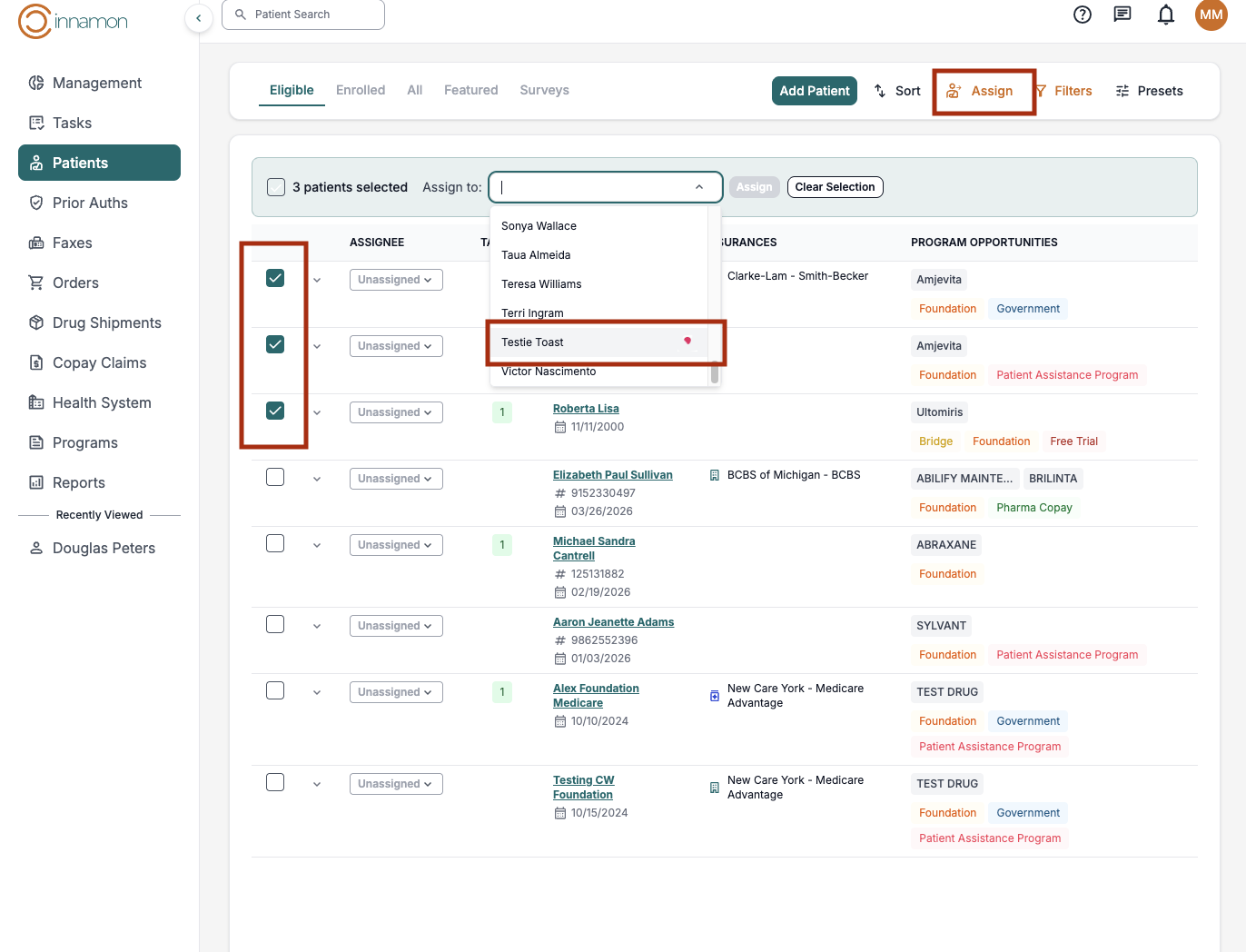1246x952 pixels.
Task: Switch to the Featured tab
Action: 471,90
